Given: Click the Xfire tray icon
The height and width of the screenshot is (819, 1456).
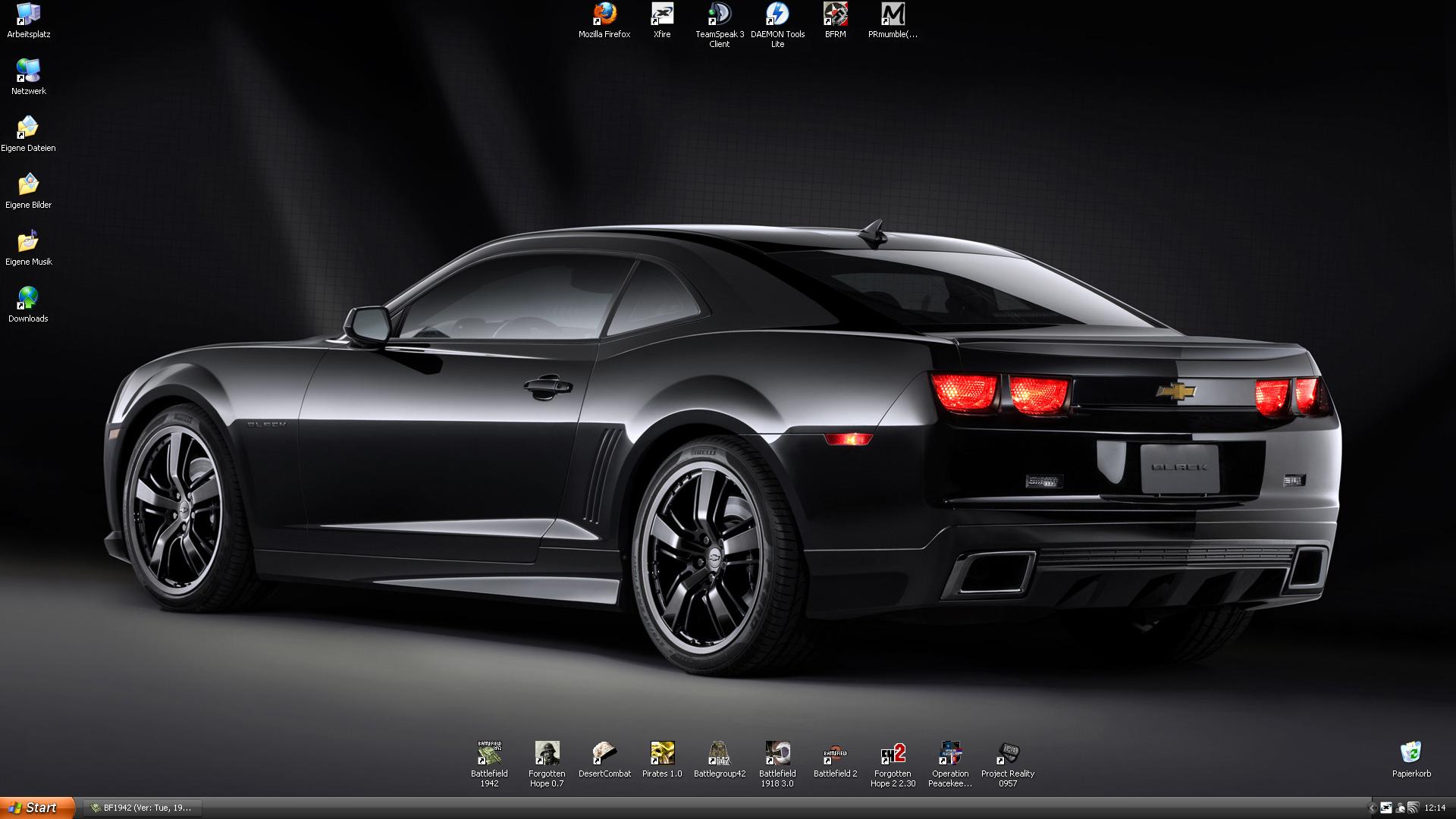Looking at the screenshot, I should coord(1385,808).
